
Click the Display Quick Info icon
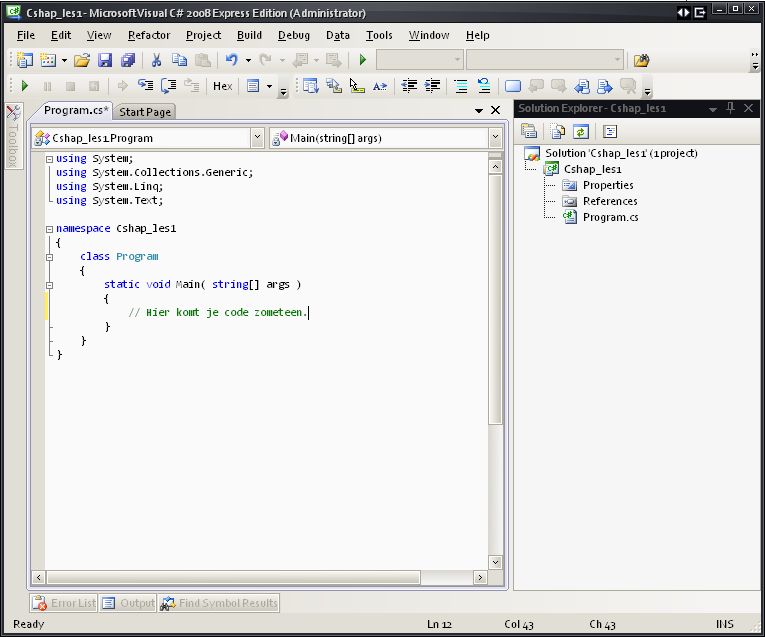pos(357,86)
